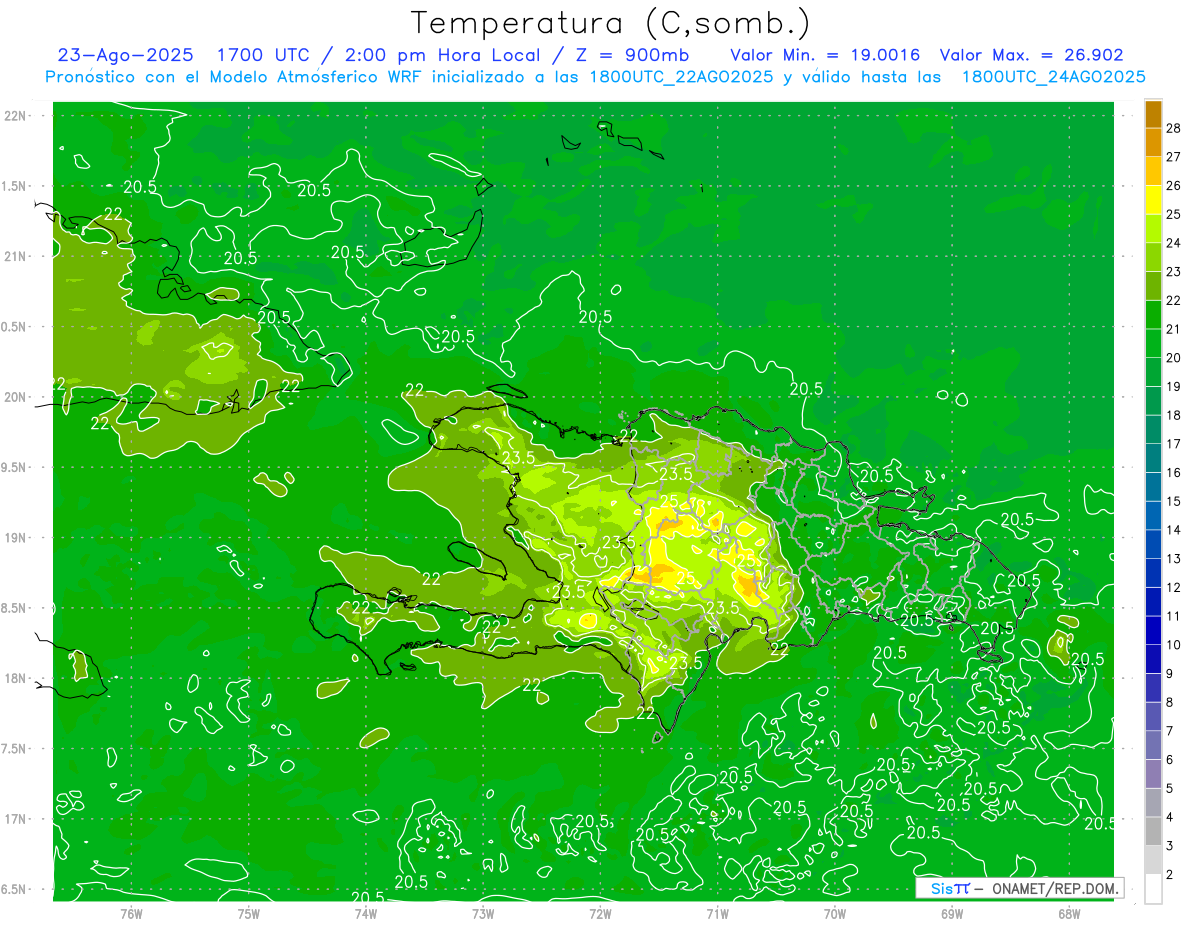Click the color scale label "24"
The width and height of the screenshot is (1200, 927).
coord(1174,243)
